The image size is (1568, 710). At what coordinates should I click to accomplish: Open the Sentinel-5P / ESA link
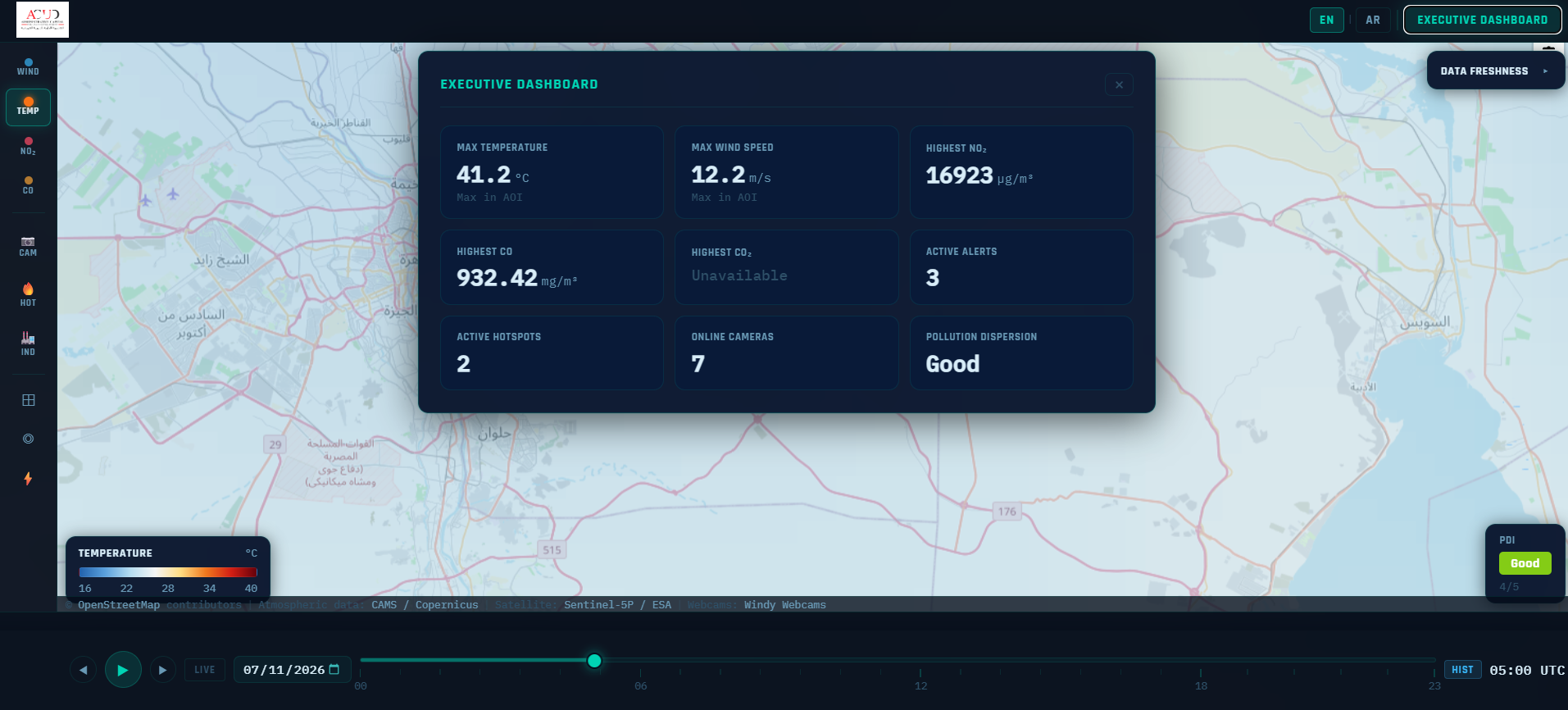[x=617, y=605]
